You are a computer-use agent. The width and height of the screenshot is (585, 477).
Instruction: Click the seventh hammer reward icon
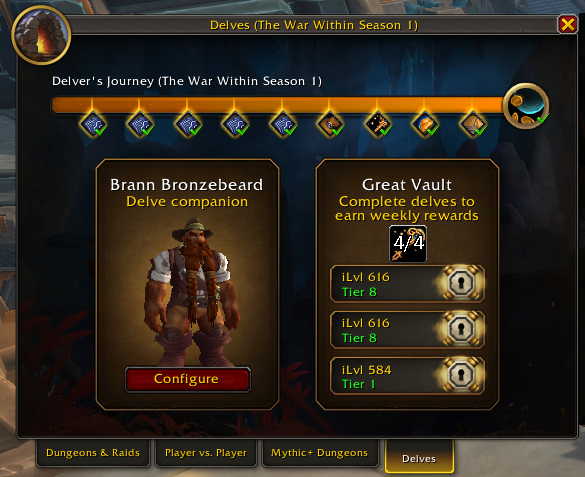[378, 124]
